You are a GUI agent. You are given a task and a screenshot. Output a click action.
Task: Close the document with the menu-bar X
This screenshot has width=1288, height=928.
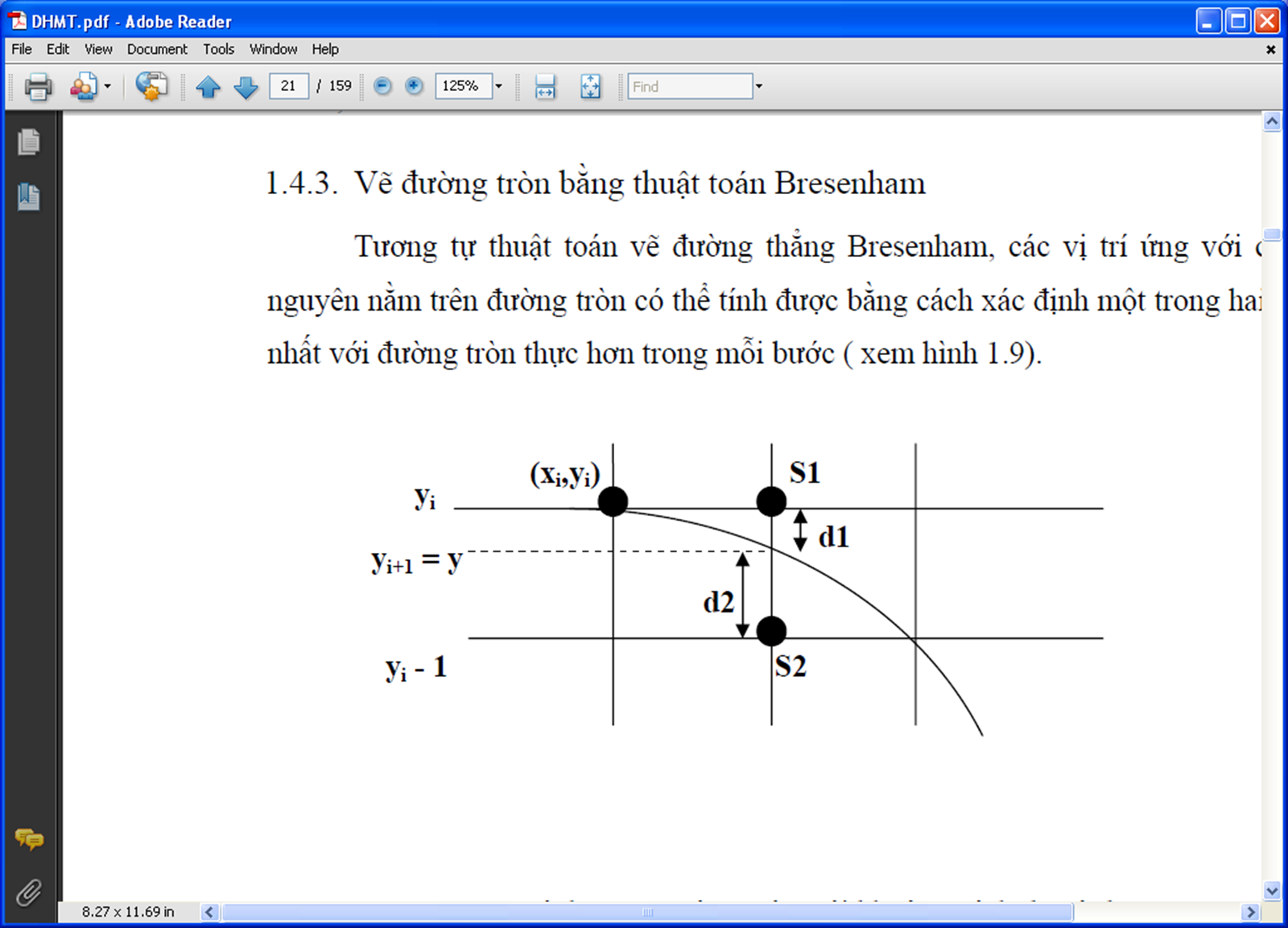tap(1271, 50)
